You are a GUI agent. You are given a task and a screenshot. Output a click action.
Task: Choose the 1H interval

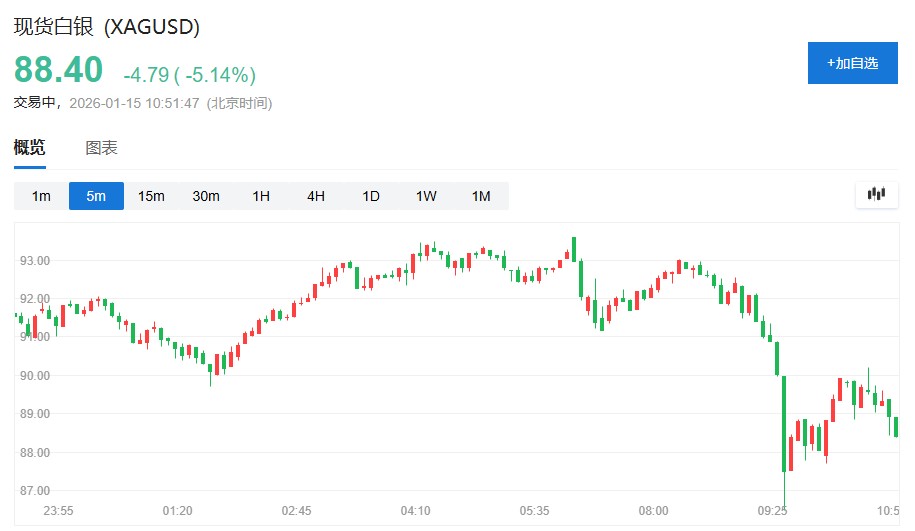(261, 196)
